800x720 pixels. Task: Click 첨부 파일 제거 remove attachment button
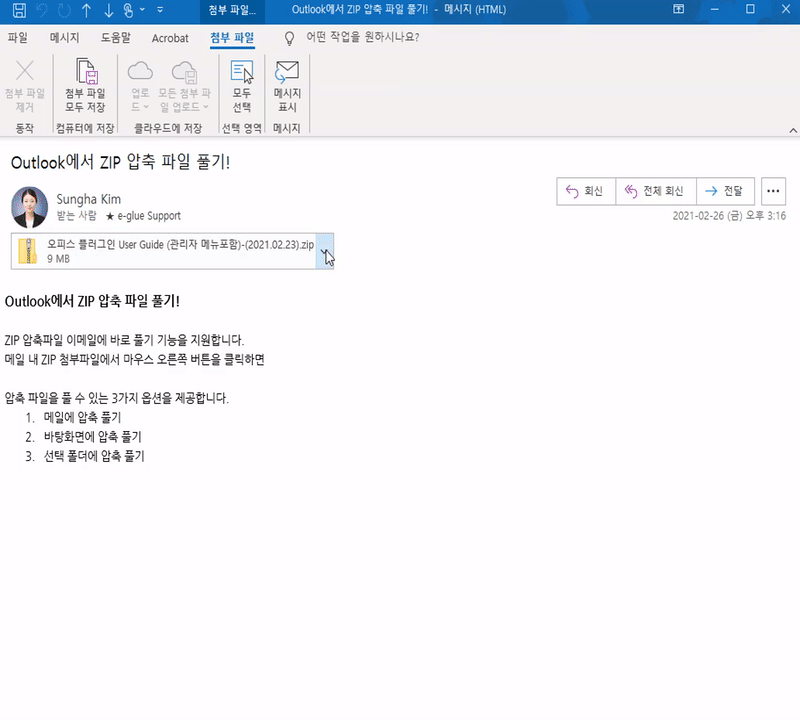tap(24, 86)
